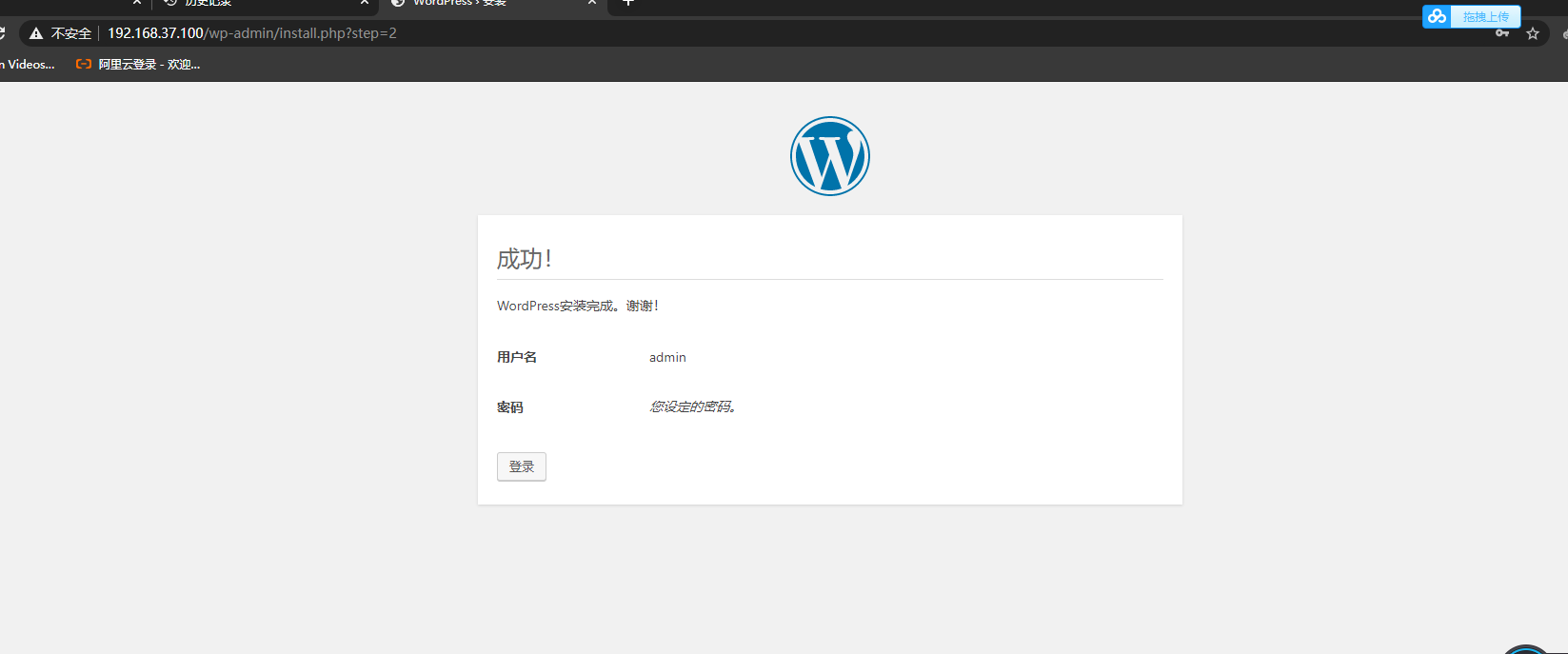This screenshot has height=654, width=1568.
Task: Click the 用户名 label
Action: [517, 358]
